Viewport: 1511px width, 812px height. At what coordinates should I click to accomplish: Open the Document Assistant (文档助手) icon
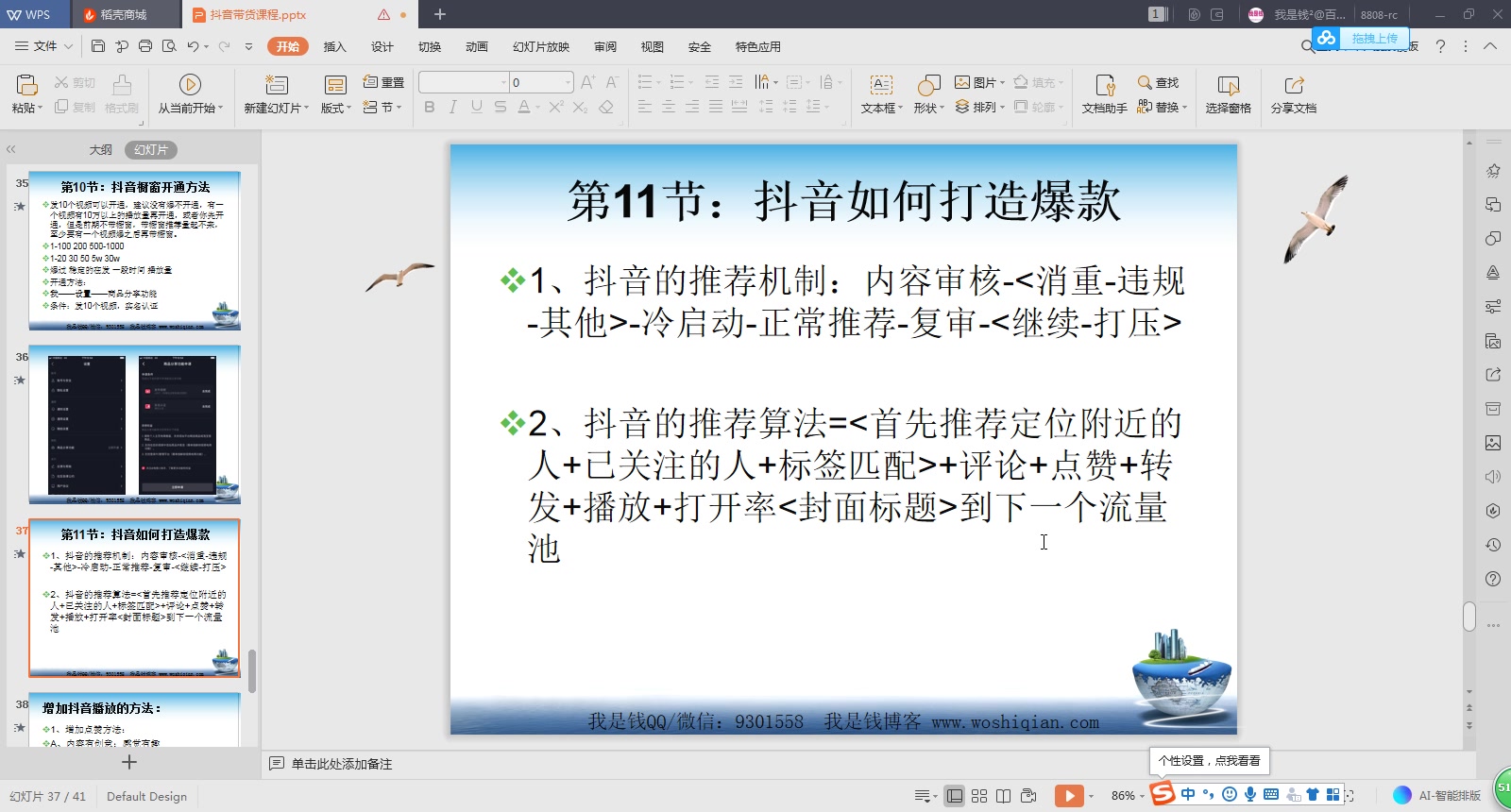tap(1105, 85)
